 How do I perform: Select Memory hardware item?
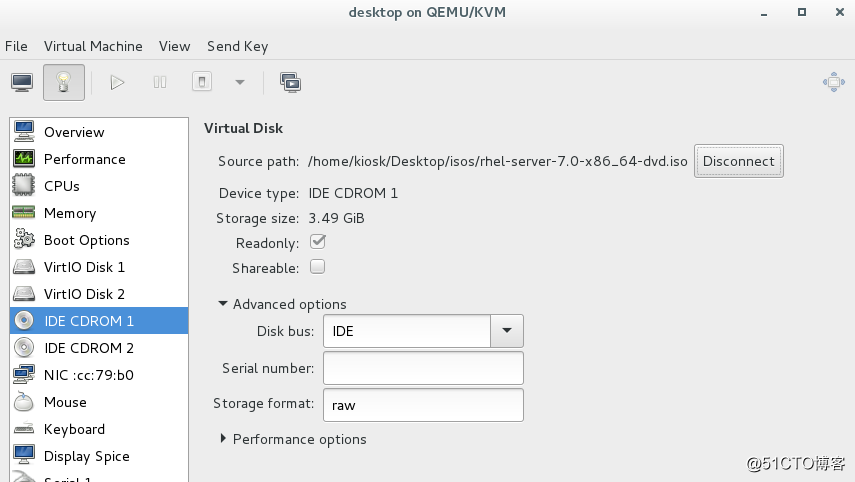coord(99,213)
